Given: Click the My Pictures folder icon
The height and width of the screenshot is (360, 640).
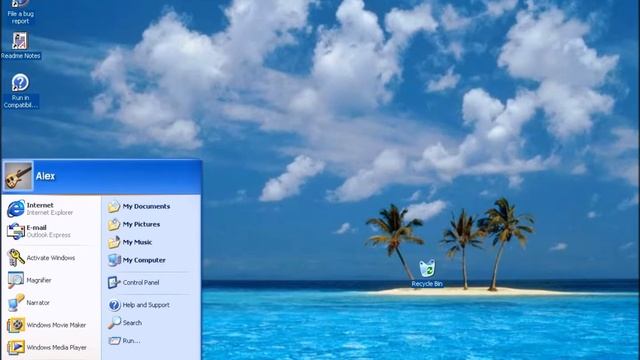Looking at the screenshot, I should (114, 224).
